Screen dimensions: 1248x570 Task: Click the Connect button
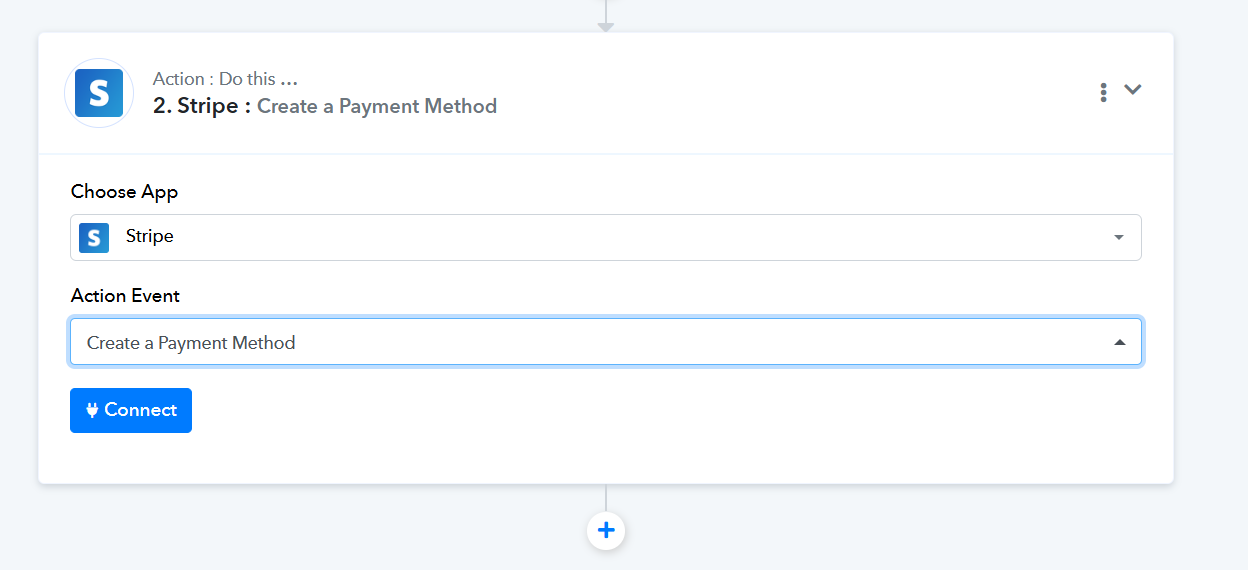[131, 410]
